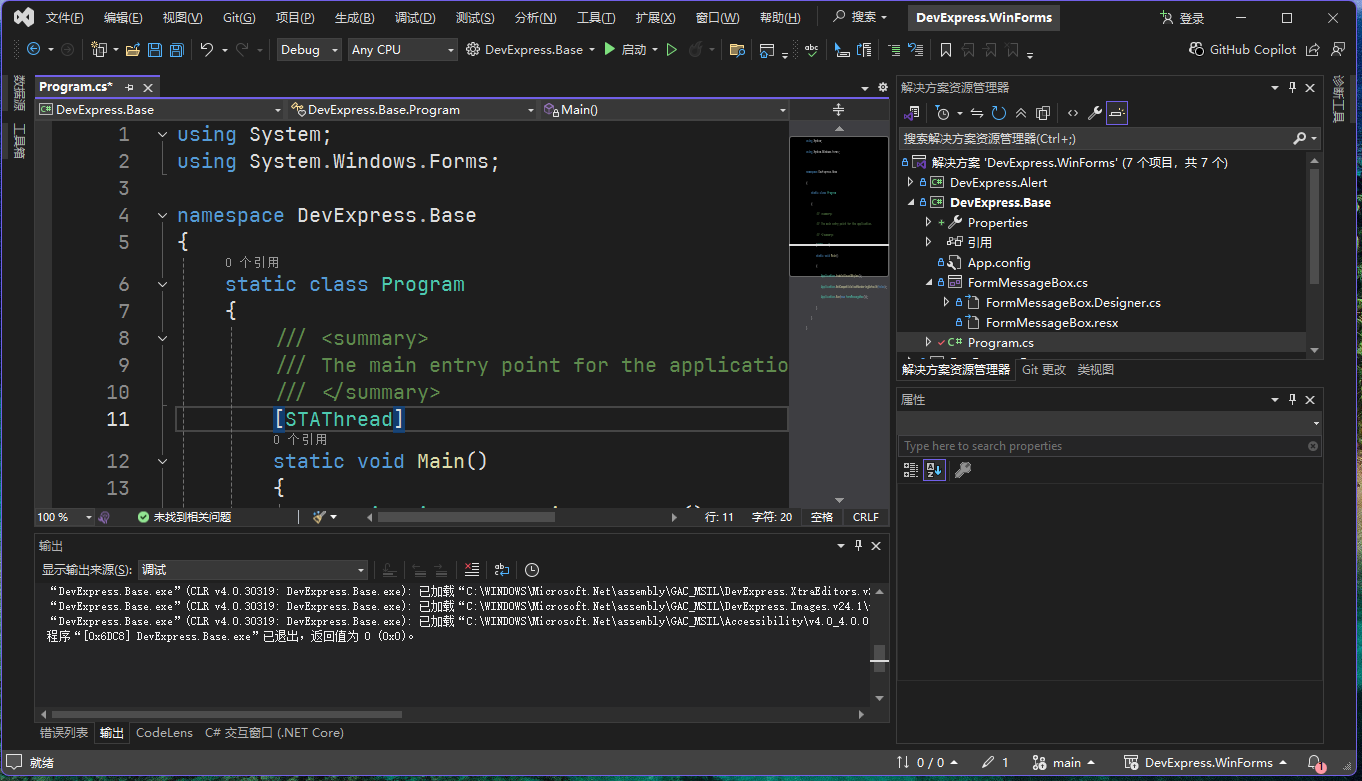Screen dimensions: 1362x781
Task: Expand the DevExpress.Alert project node
Action: point(910,182)
